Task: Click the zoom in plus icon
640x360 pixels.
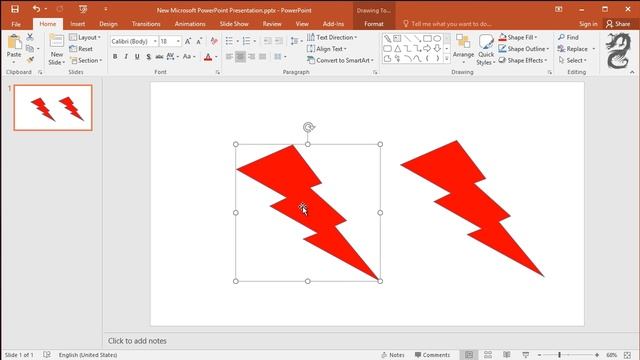Action: click(x=597, y=355)
